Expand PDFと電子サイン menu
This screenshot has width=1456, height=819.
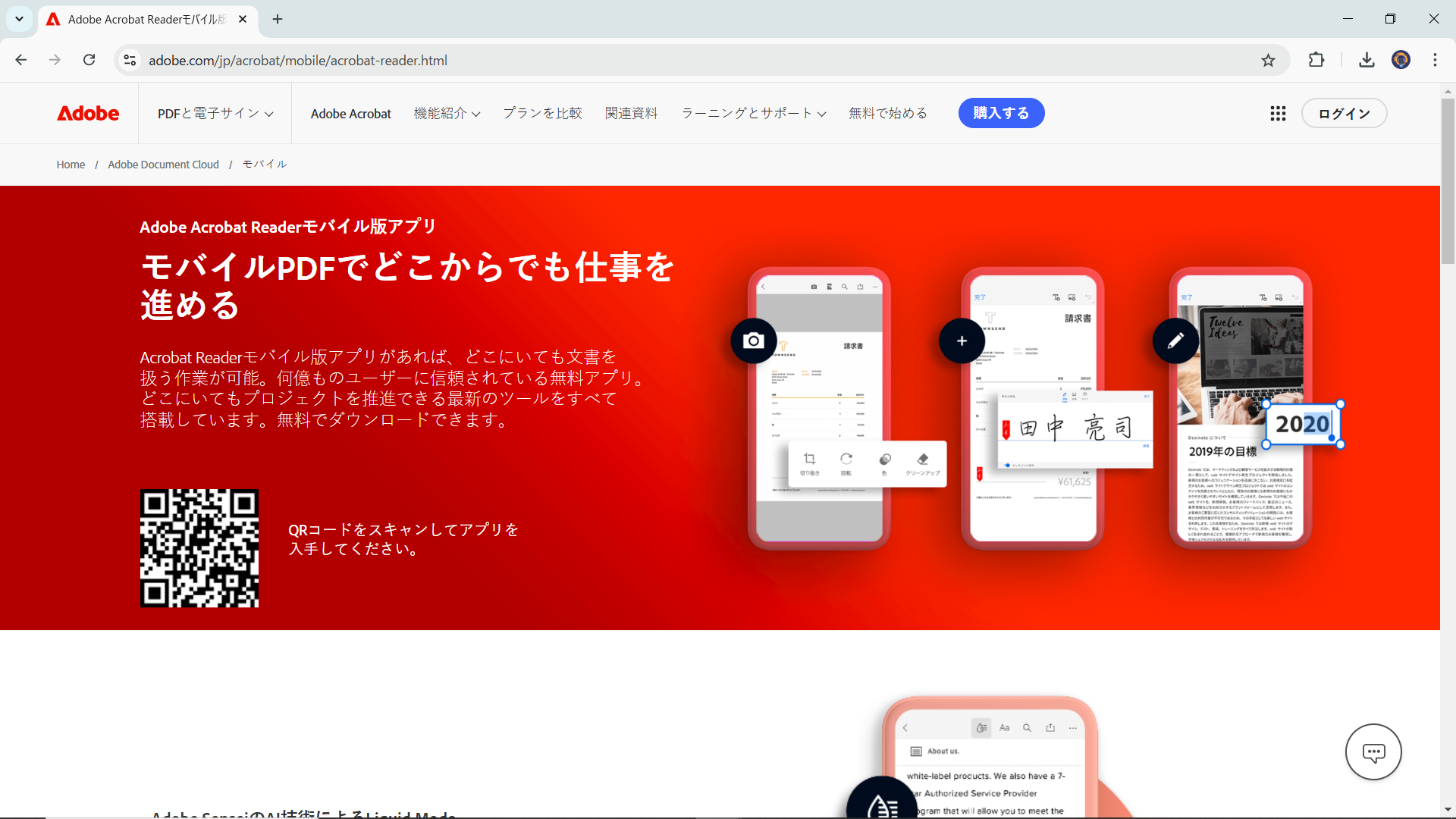click(215, 114)
